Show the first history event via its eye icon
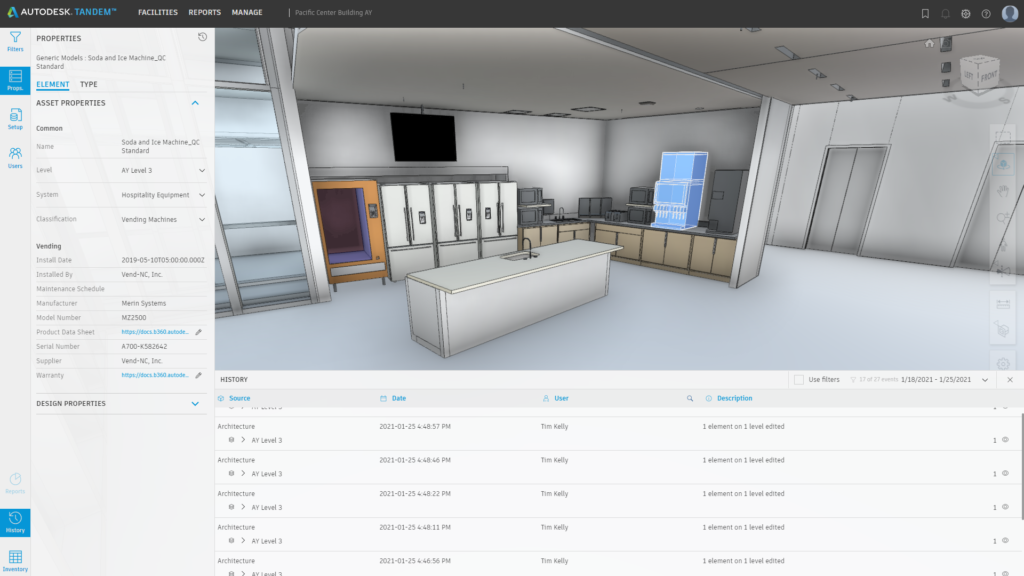Viewport: 1024px width, 576px height. tap(1004, 440)
